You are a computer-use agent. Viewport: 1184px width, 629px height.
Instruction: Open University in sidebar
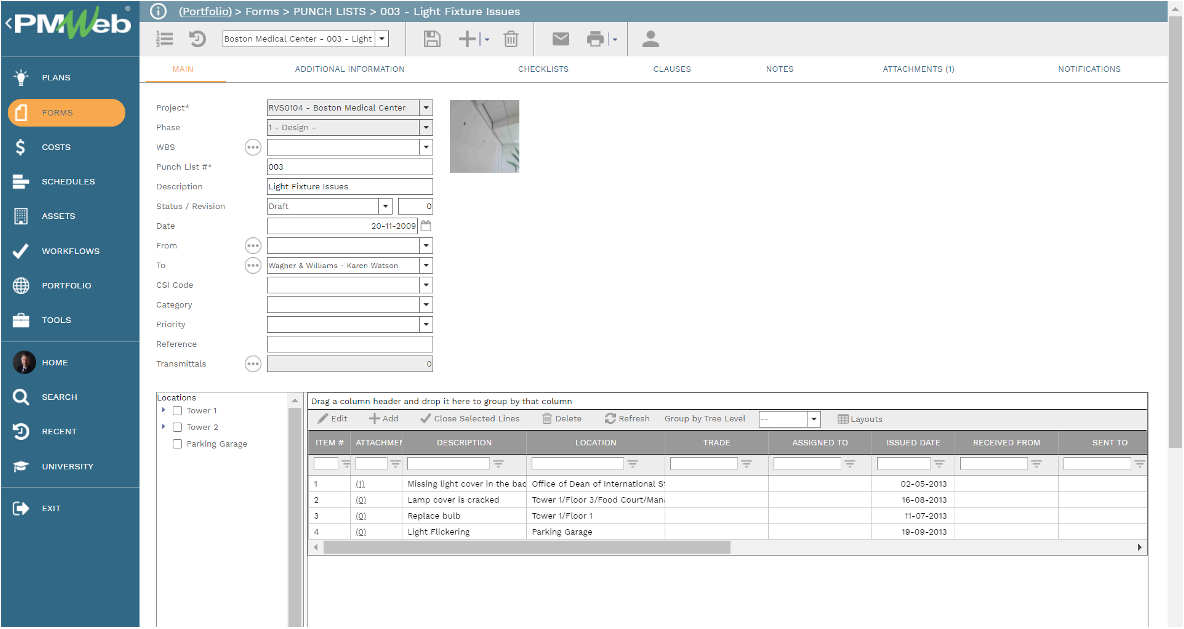coord(69,467)
